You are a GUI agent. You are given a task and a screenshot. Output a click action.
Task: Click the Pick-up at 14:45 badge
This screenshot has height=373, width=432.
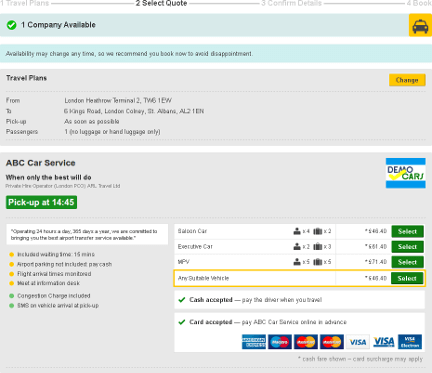click(x=41, y=202)
